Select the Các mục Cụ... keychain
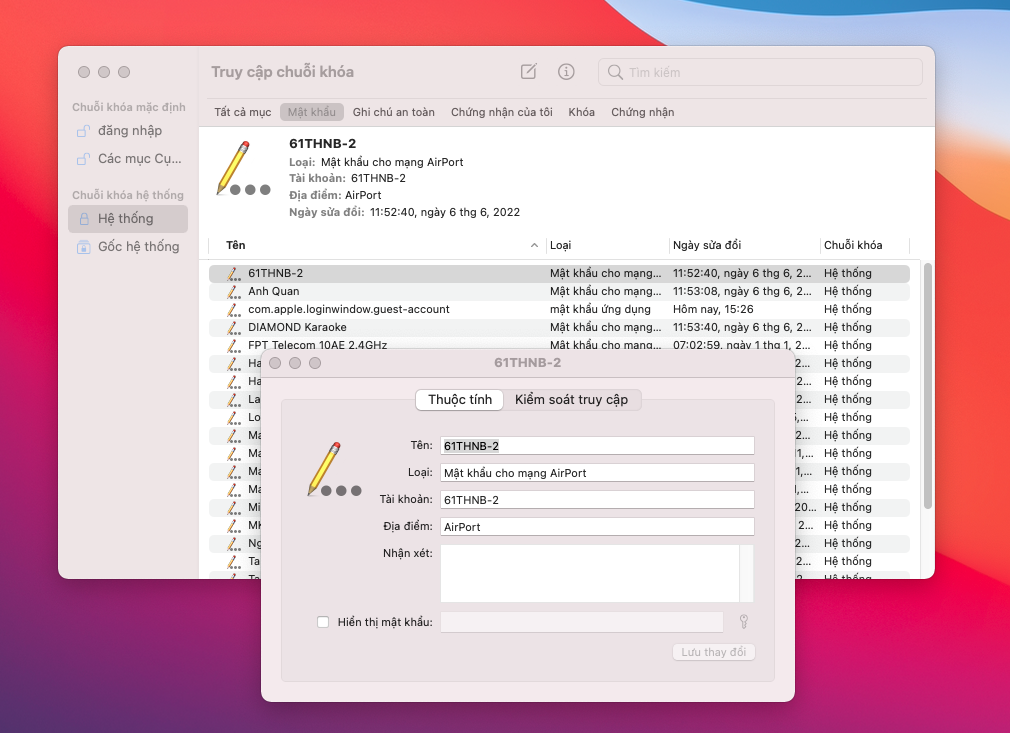Screen dimensions: 1010x733 [128, 158]
